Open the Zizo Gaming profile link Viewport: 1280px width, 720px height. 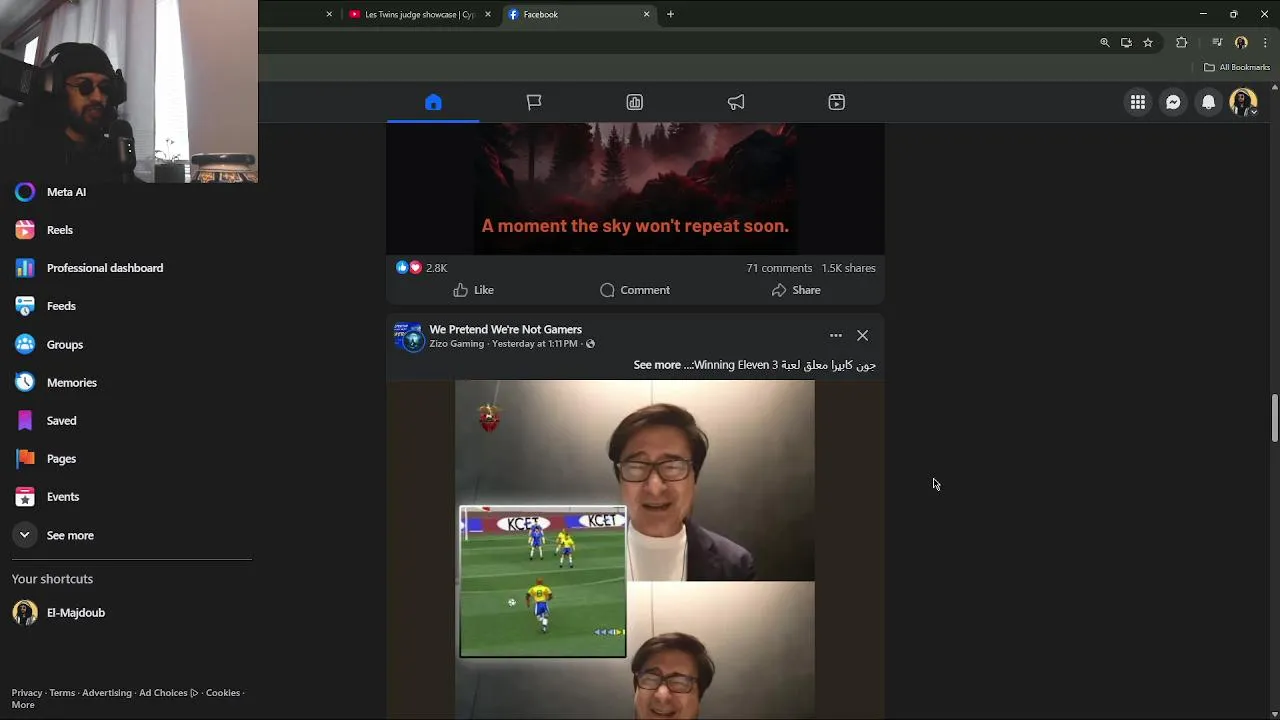pos(457,344)
